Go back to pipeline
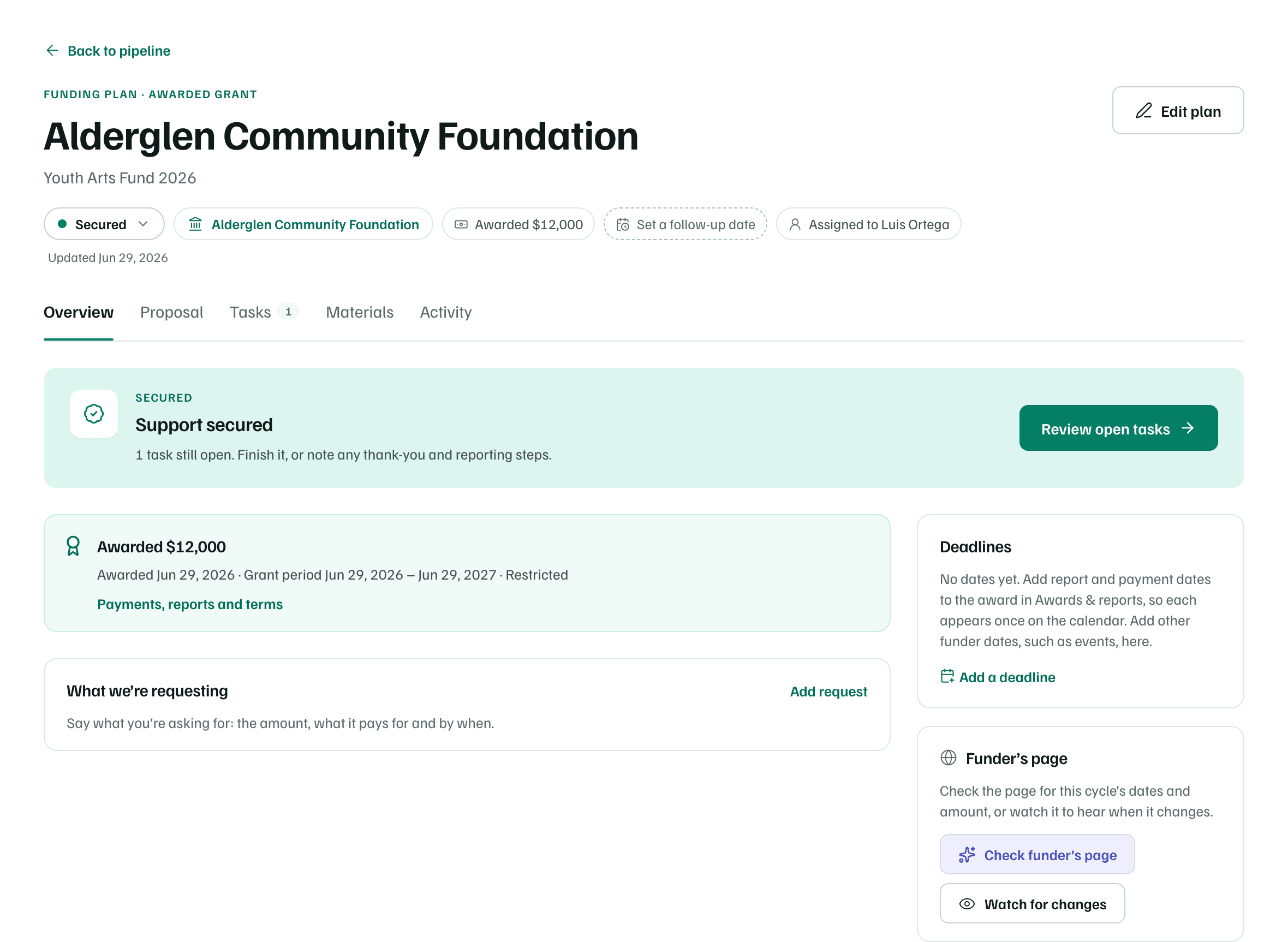This screenshot has height=942, width=1288. point(108,51)
